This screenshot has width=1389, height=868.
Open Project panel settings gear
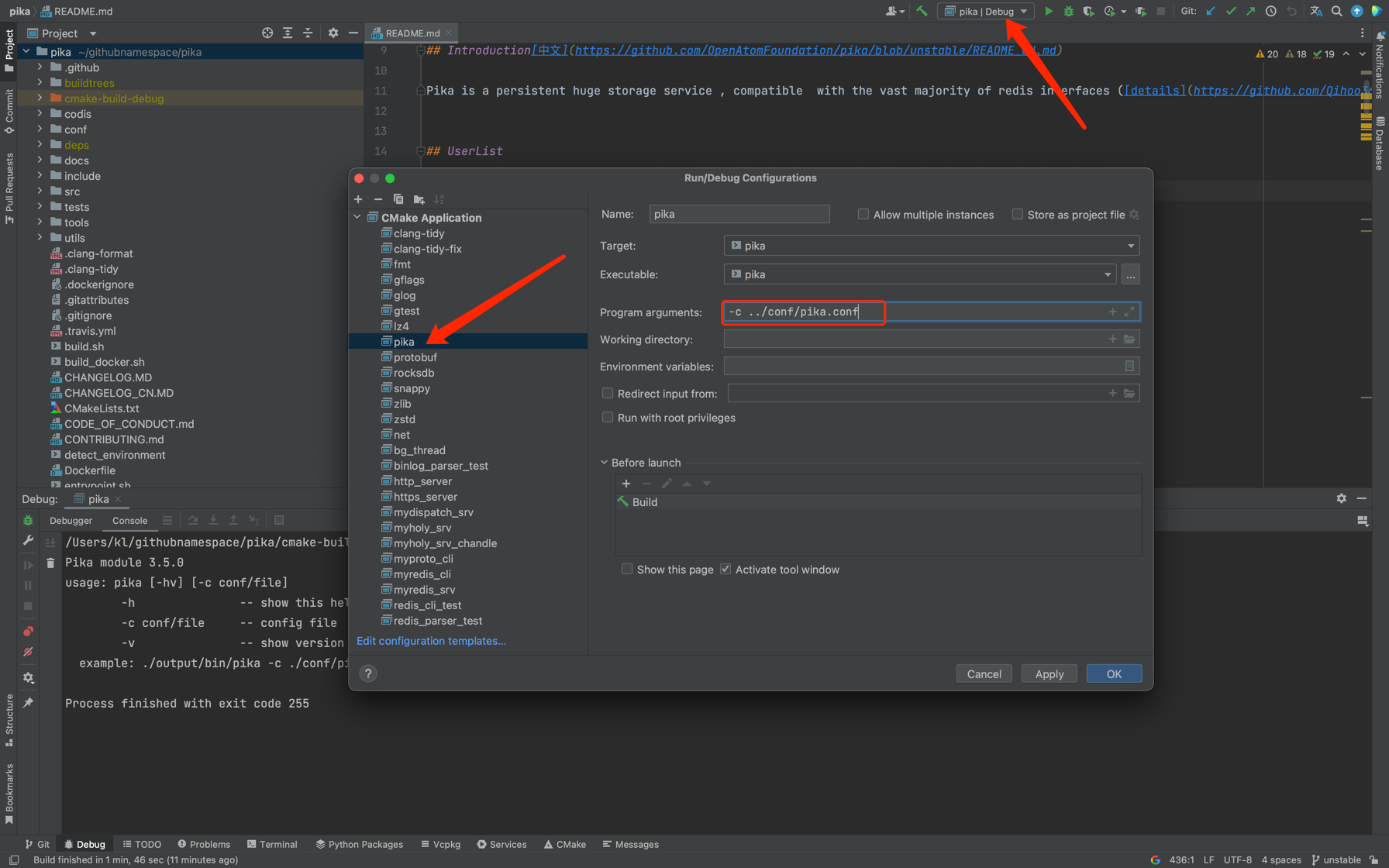pos(333,33)
